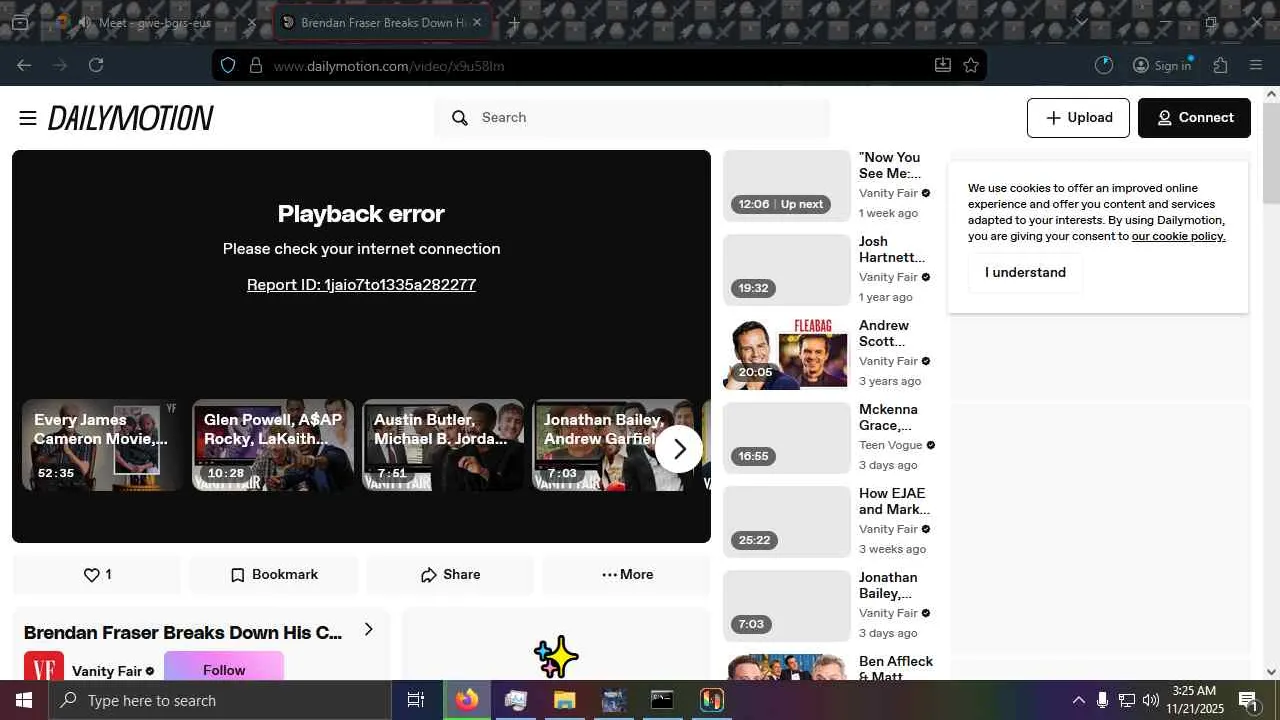This screenshot has height=720, width=1280.
Task: Open the Mckenna Grace 16:55 video thumbnail
Action: point(786,438)
